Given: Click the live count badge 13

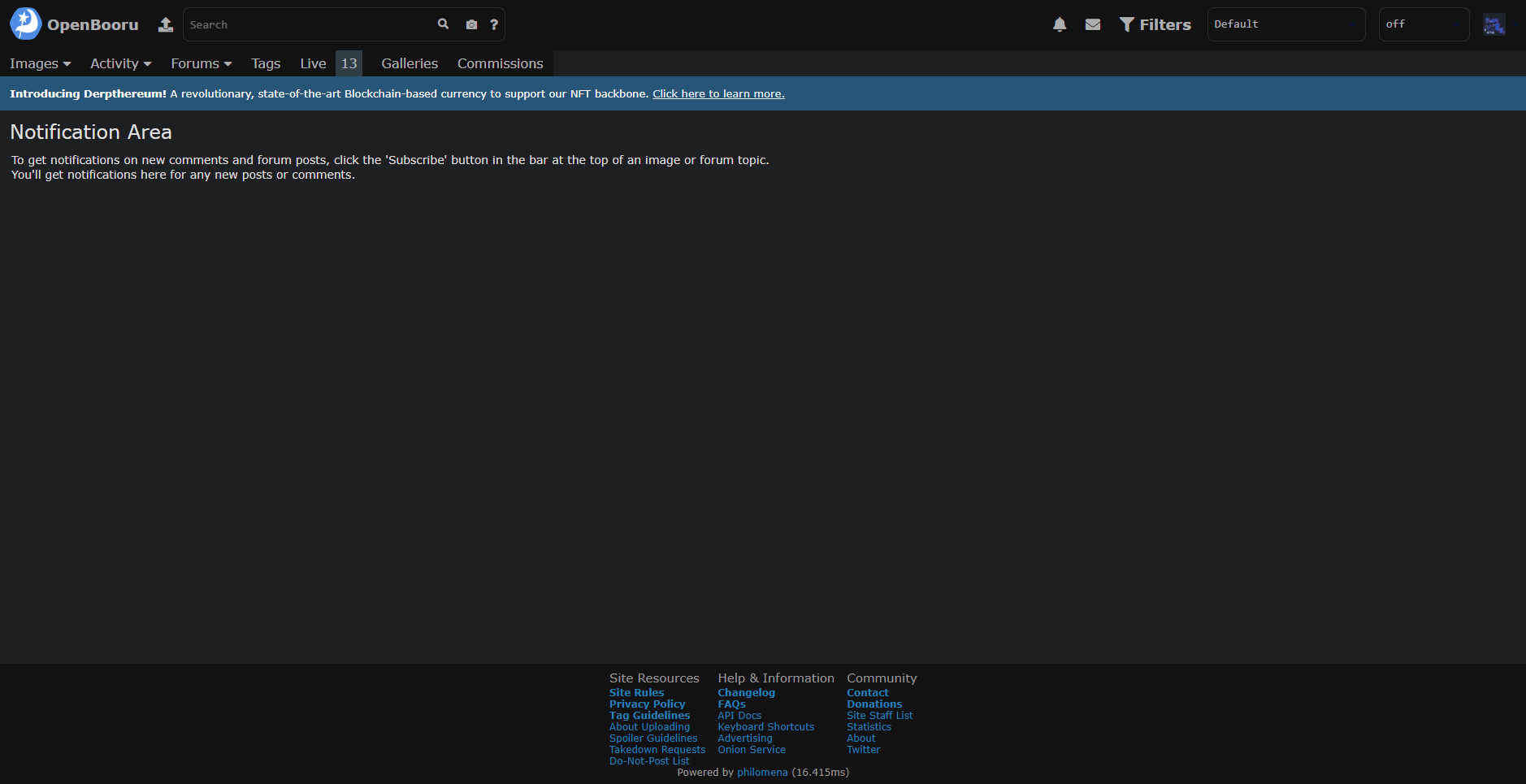Looking at the screenshot, I should click(349, 63).
